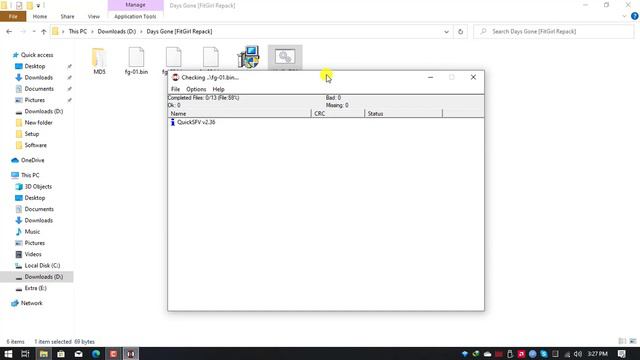Viewport: 640px width, 360px height.
Task: Click the New folder quick access toolbar icon
Action: click(x=29, y=5)
